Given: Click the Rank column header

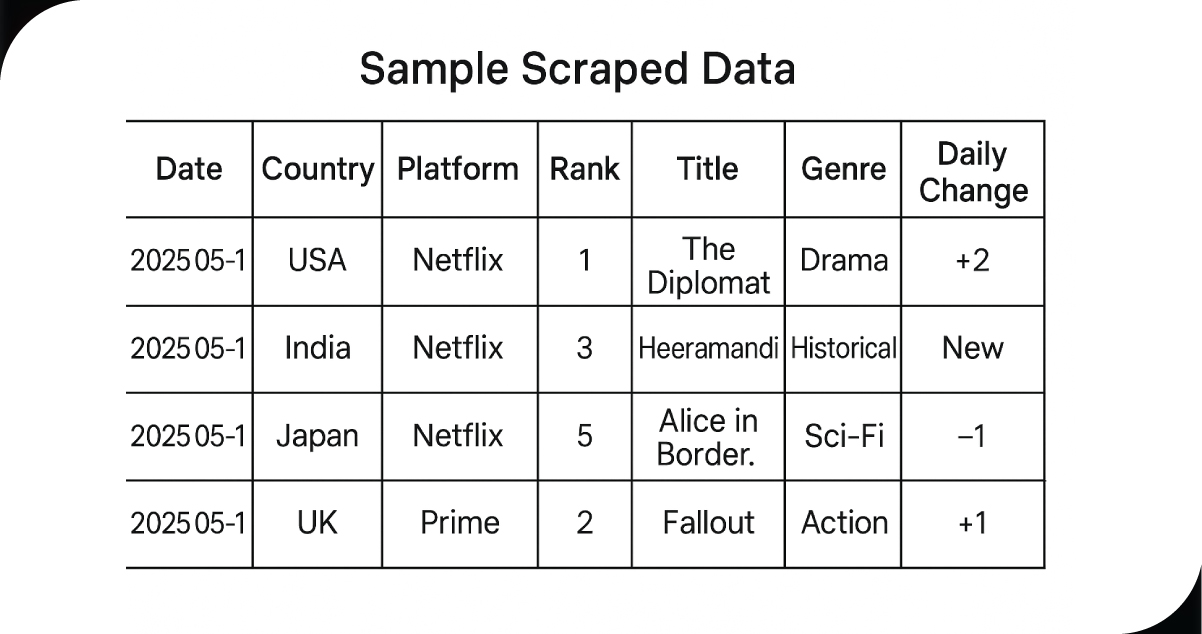Looking at the screenshot, I should coord(584,169).
